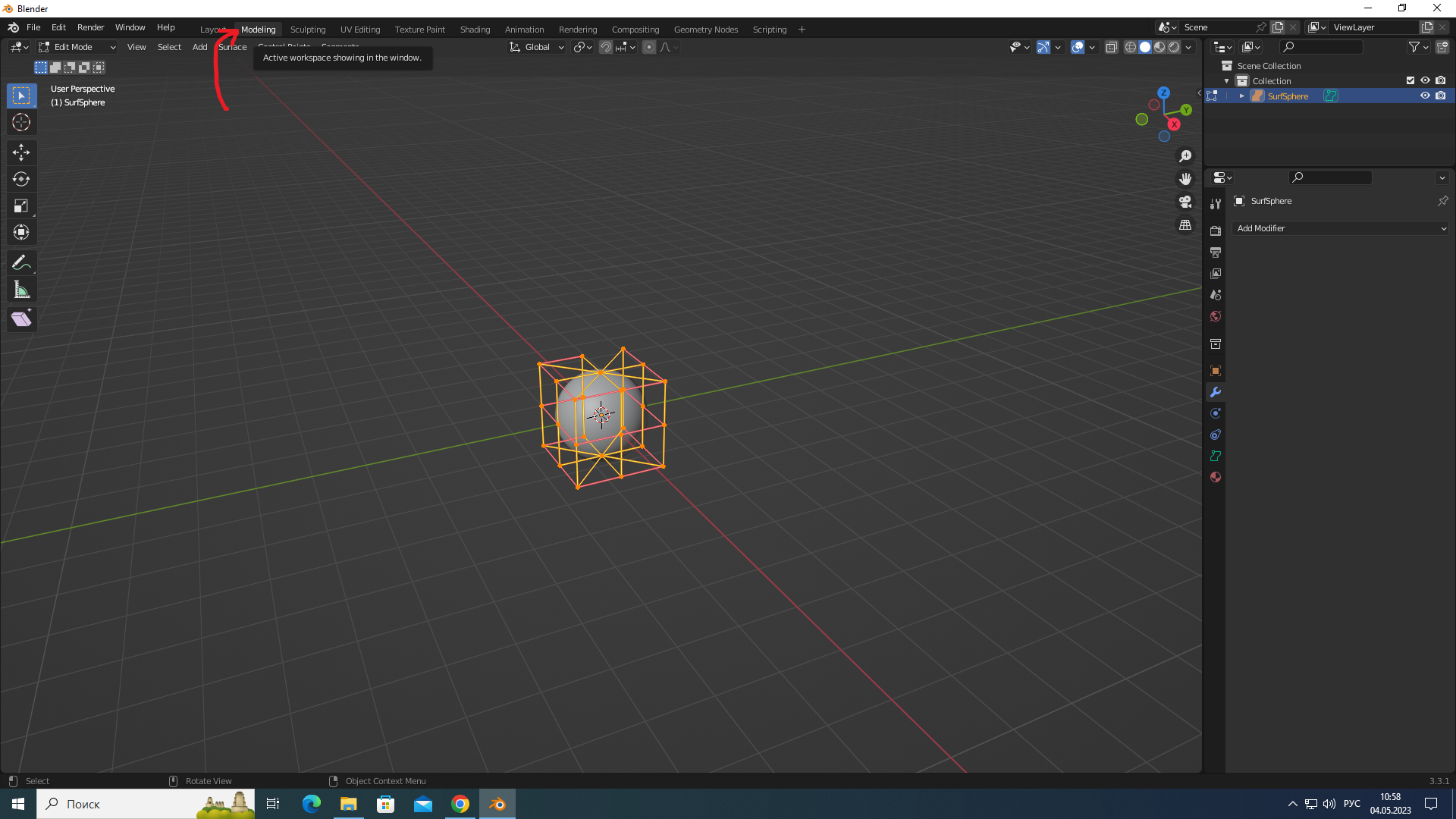Open the Collection properties tab
The width and height of the screenshot is (1456, 819).
click(x=1216, y=344)
